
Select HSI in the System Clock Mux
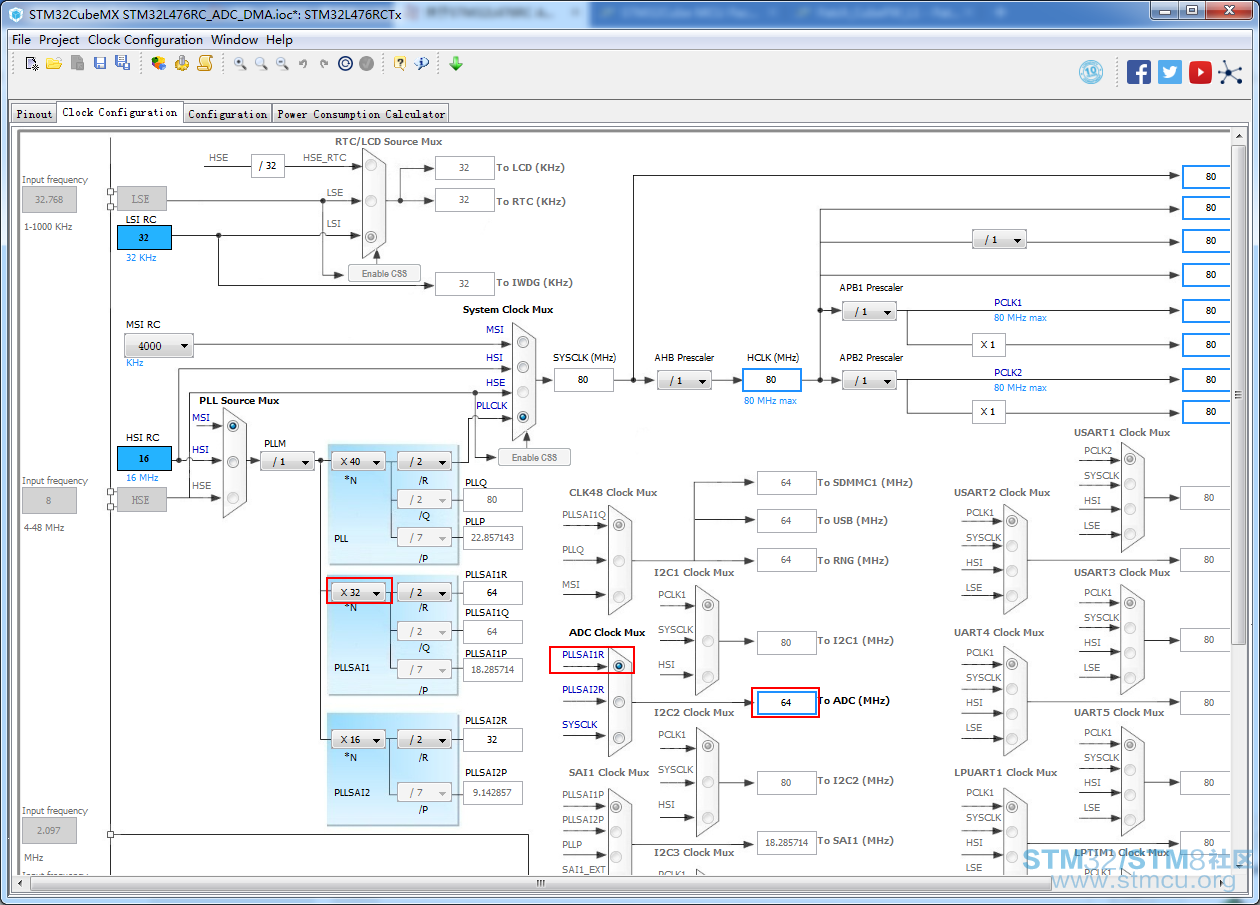(523, 368)
